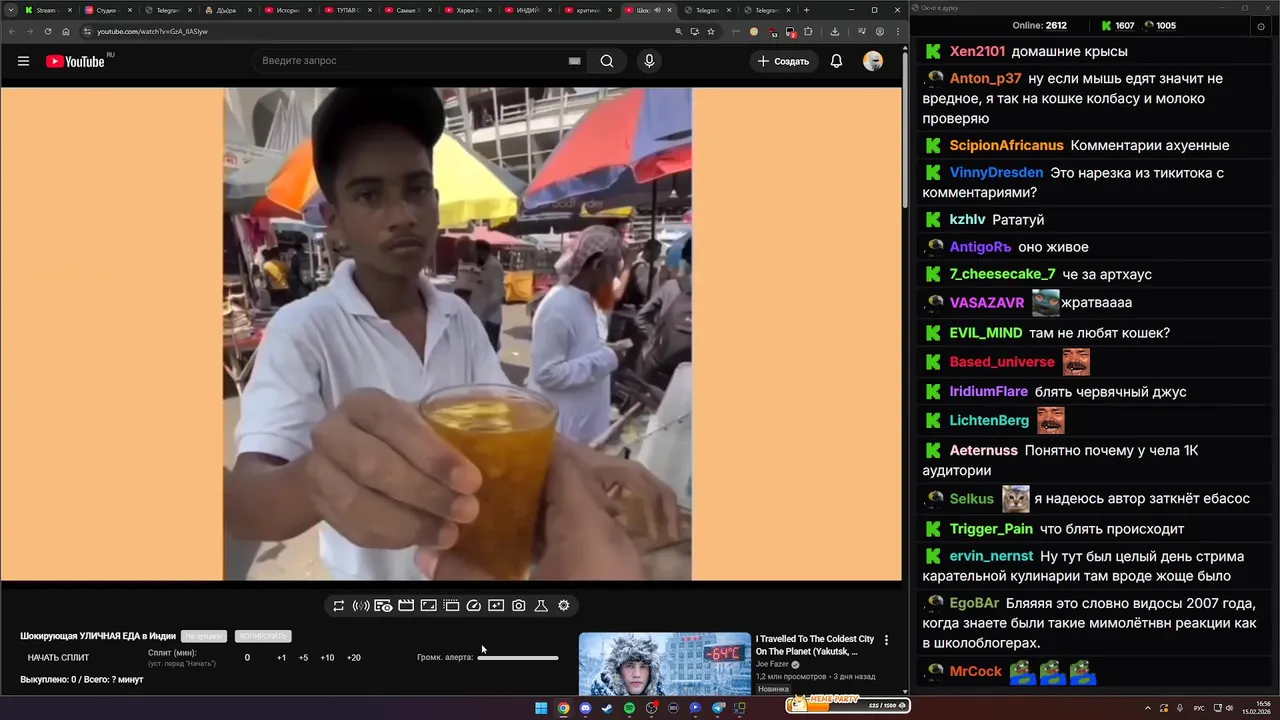Open the YouTube account avatar menu
This screenshot has height=720, width=1280.
point(873,61)
